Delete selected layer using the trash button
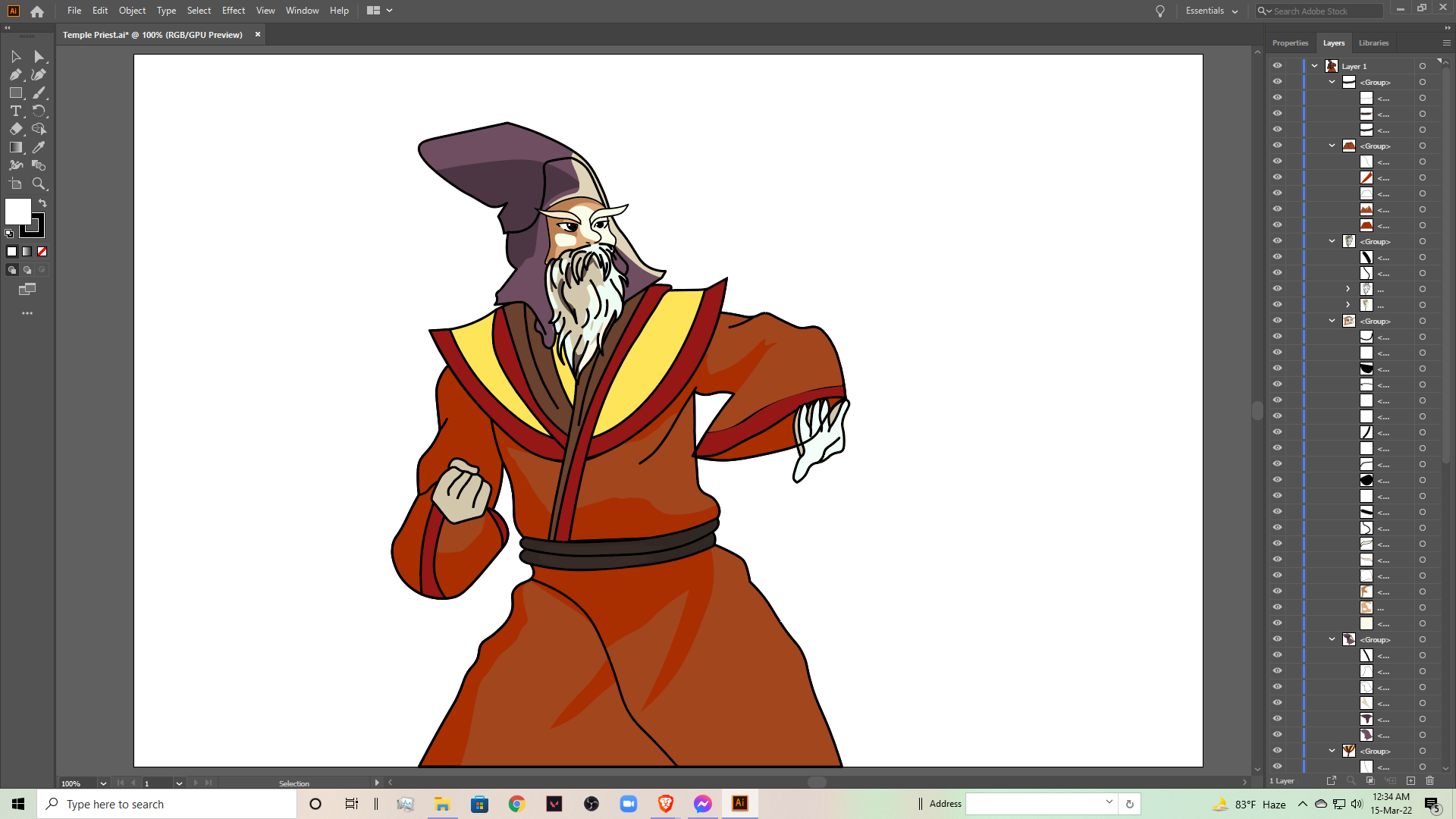Image resolution: width=1456 pixels, height=819 pixels. pyautogui.click(x=1430, y=780)
